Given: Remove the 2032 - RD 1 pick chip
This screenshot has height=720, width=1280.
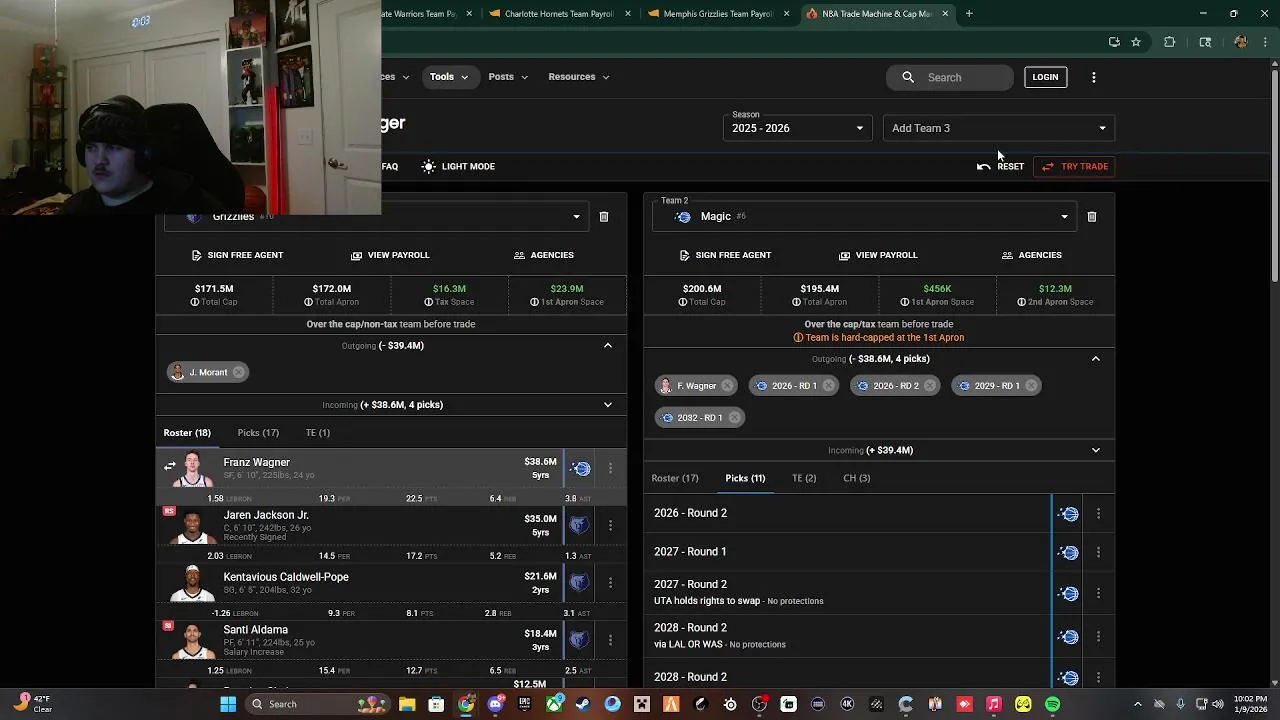Looking at the screenshot, I should (734, 418).
